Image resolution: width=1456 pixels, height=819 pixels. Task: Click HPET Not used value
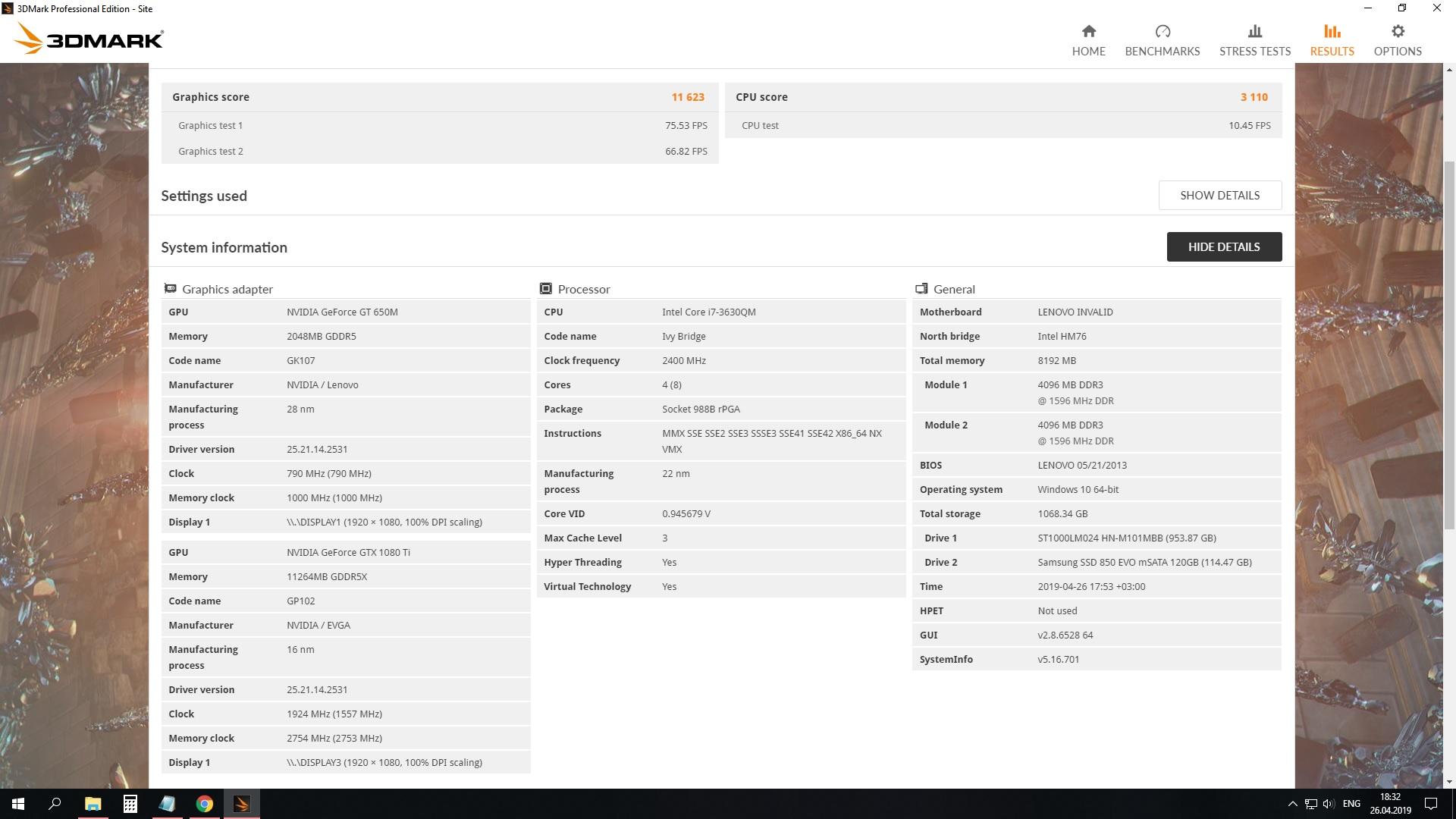pyautogui.click(x=1057, y=610)
